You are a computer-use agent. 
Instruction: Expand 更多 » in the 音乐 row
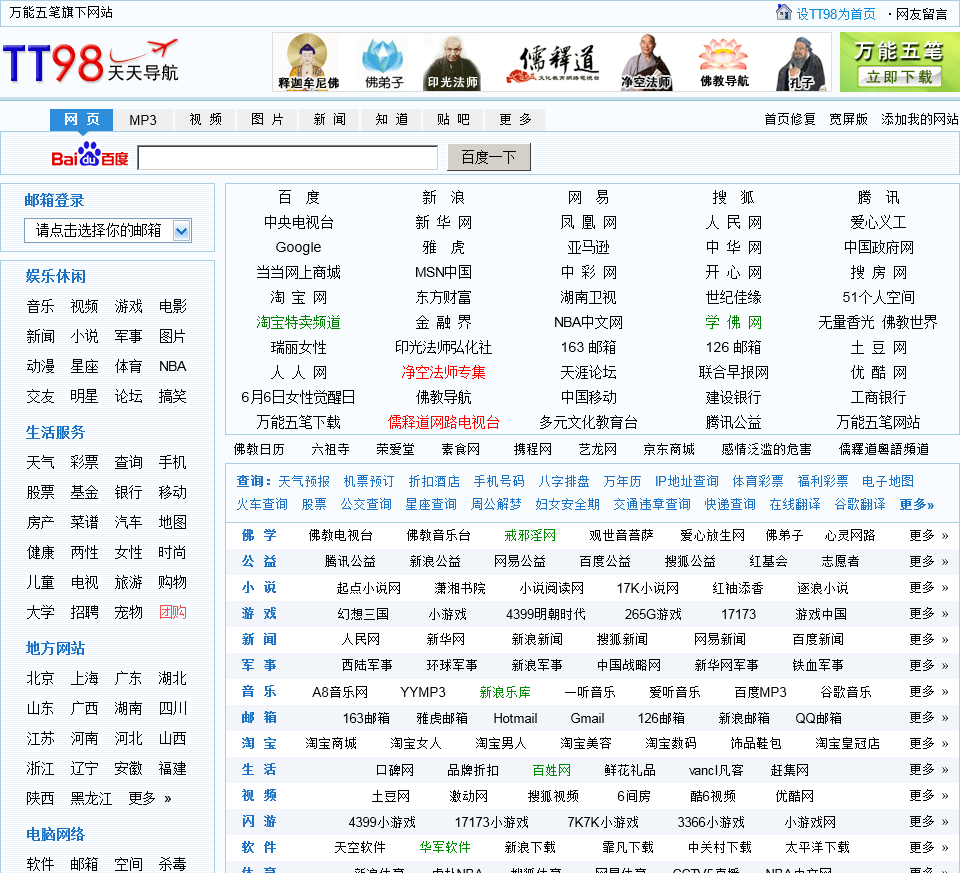coord(929,692)
